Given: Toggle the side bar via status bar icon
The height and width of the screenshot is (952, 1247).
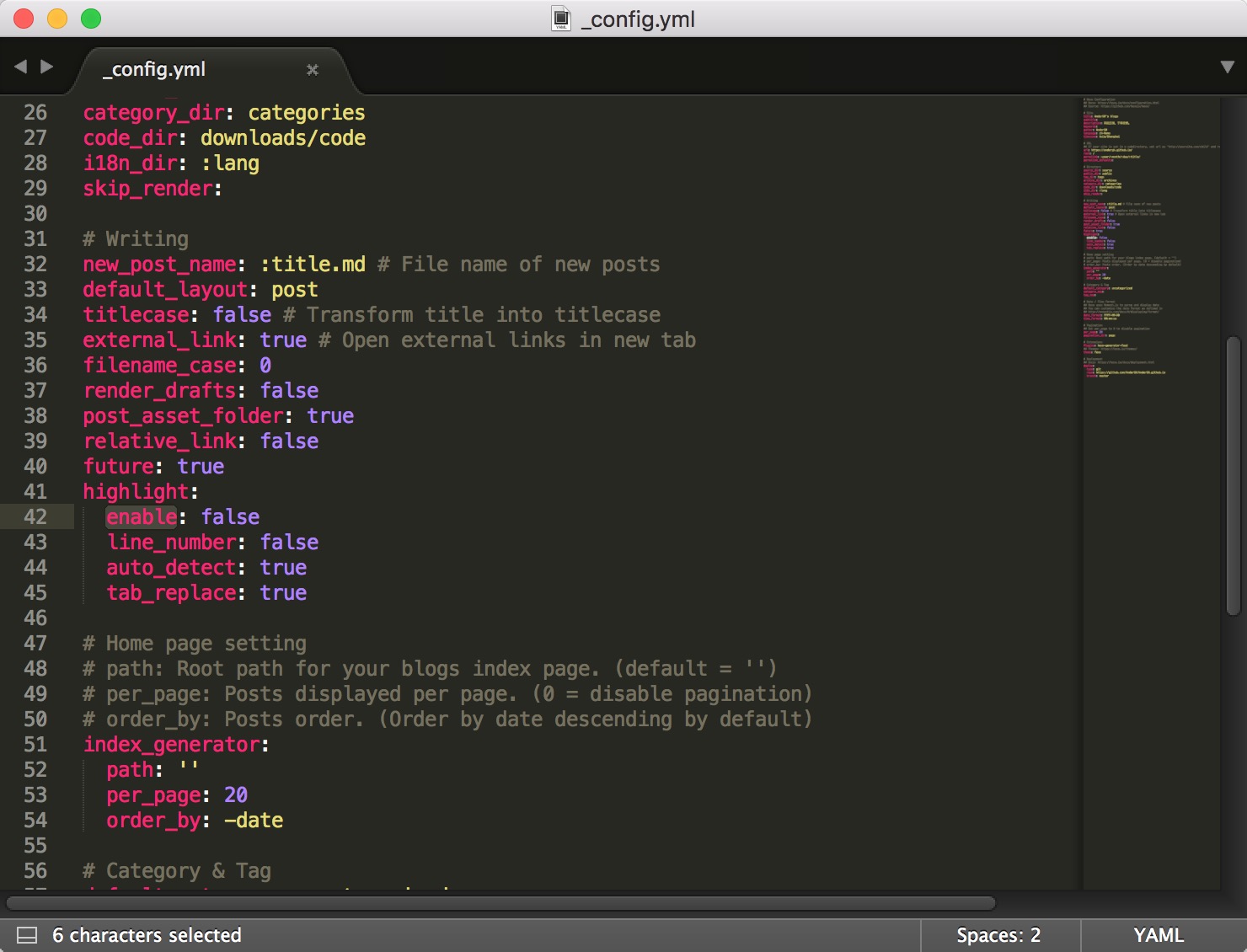Looking at the screenshot, I should (x=27, y=935).
